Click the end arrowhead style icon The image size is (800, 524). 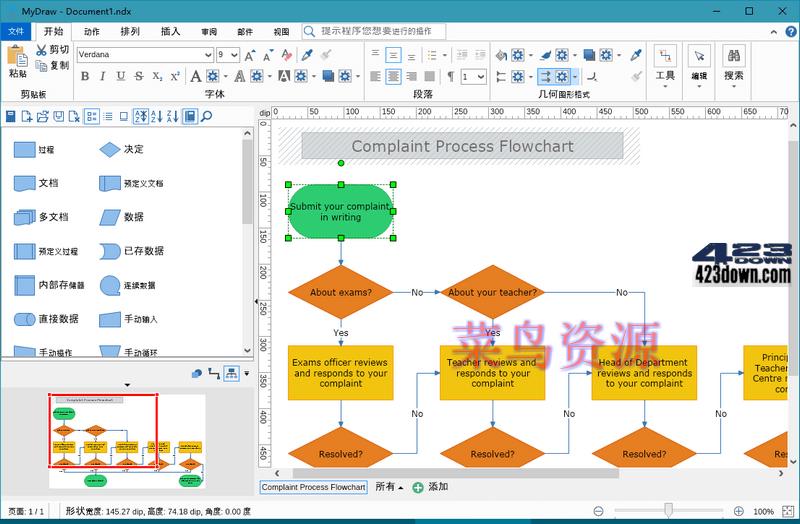coord(545,77)
